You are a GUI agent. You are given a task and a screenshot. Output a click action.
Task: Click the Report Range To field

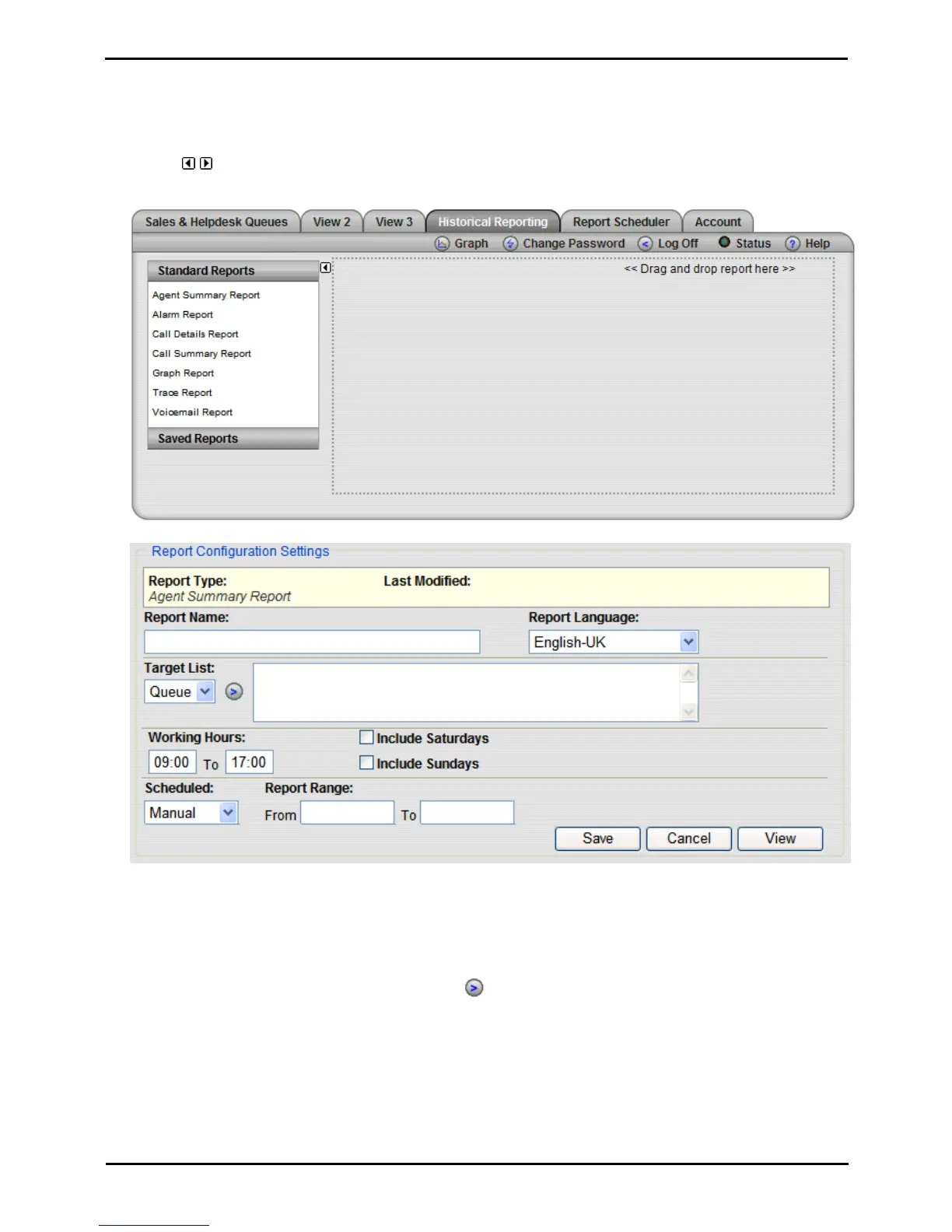pyautogui.click(x=467, y=813)
